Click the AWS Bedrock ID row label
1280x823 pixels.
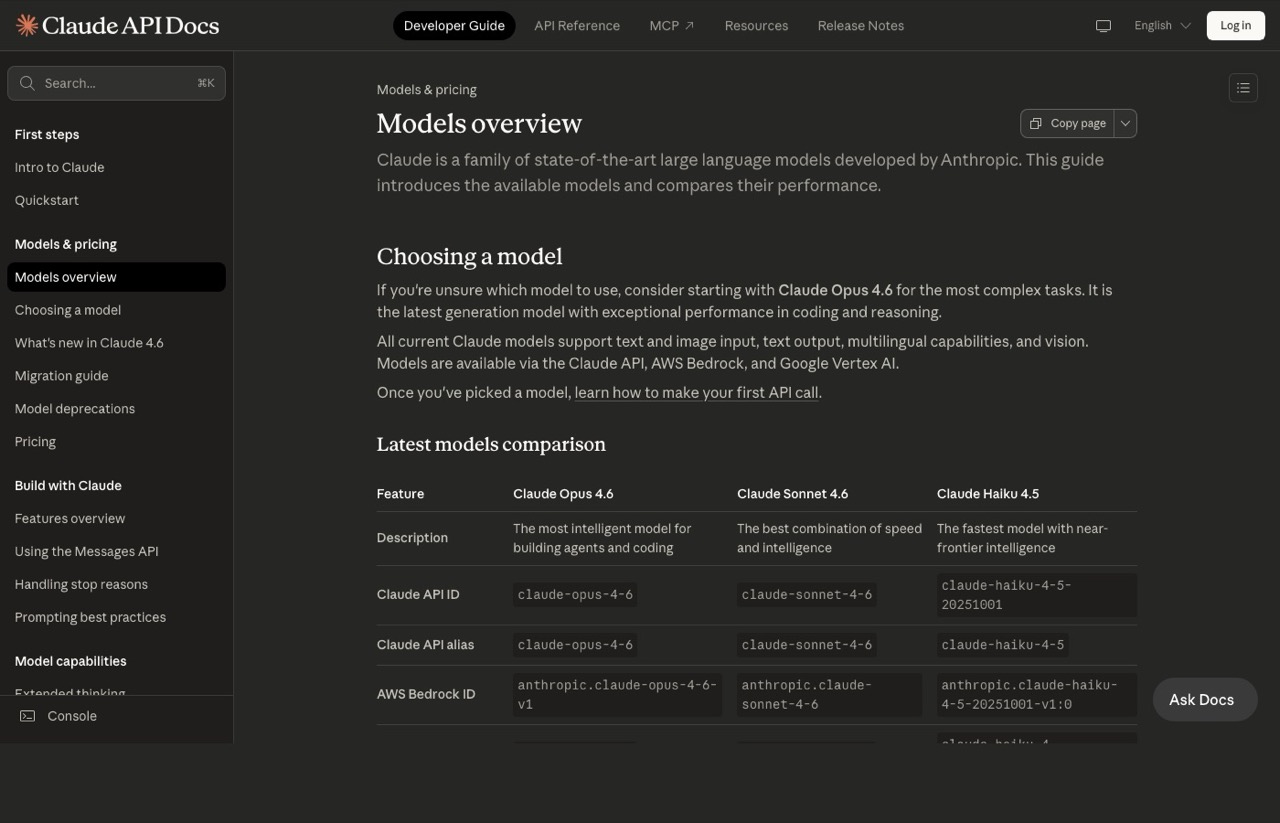click(x=426, y=694)
